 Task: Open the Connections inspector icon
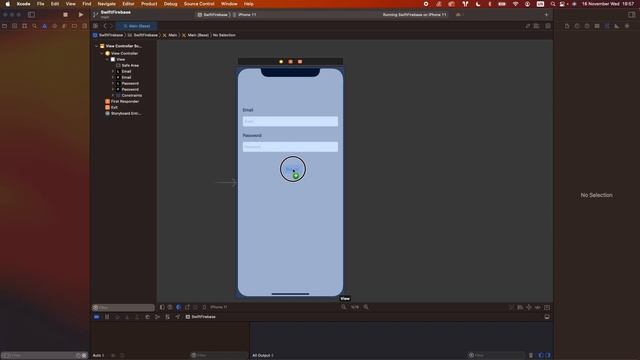pyautogui.click(x=627, y=26)
